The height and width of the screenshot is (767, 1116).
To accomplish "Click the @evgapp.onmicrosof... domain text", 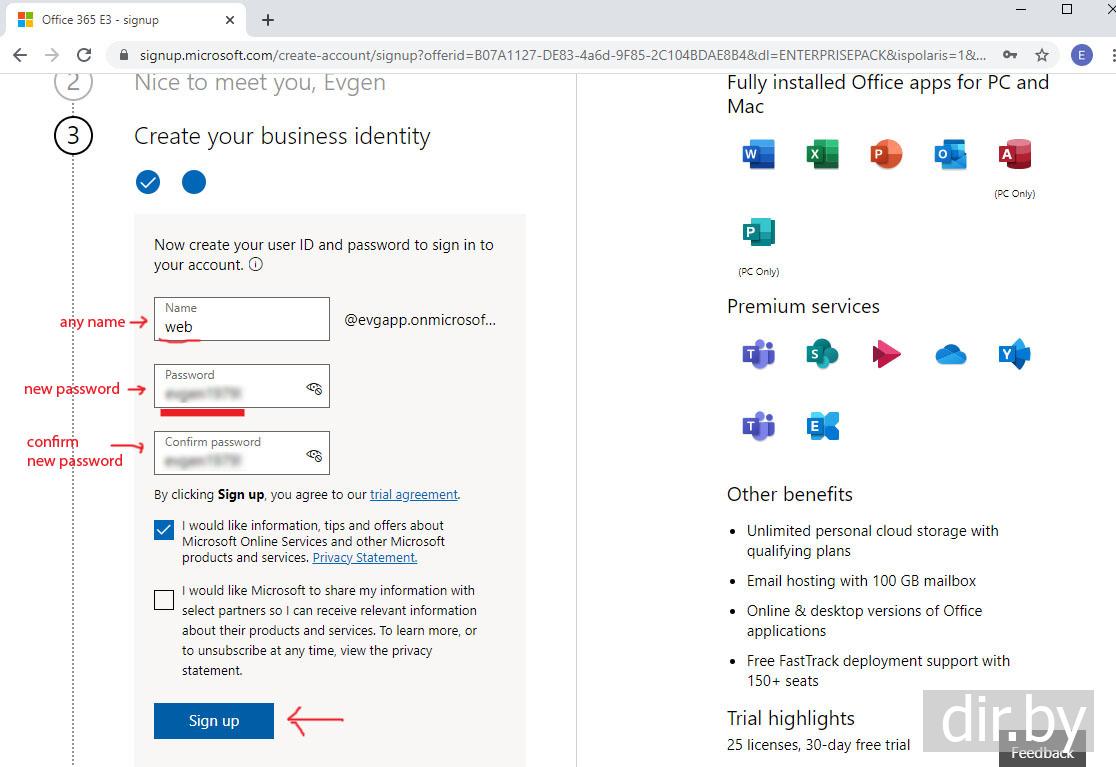I will (x=420, y=320).
